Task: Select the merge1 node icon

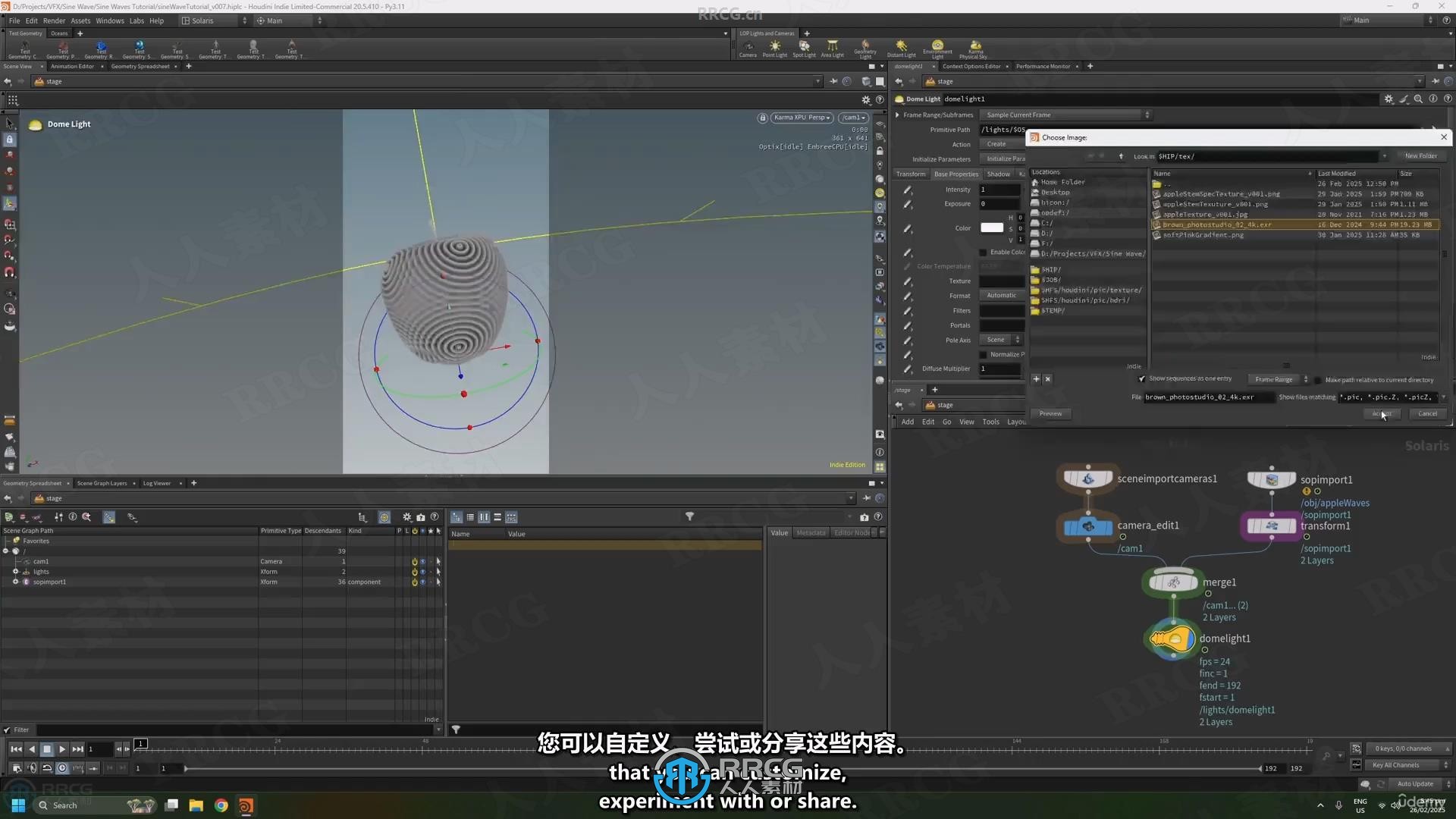Action: pyautogui.click(x=1173, y=582)
